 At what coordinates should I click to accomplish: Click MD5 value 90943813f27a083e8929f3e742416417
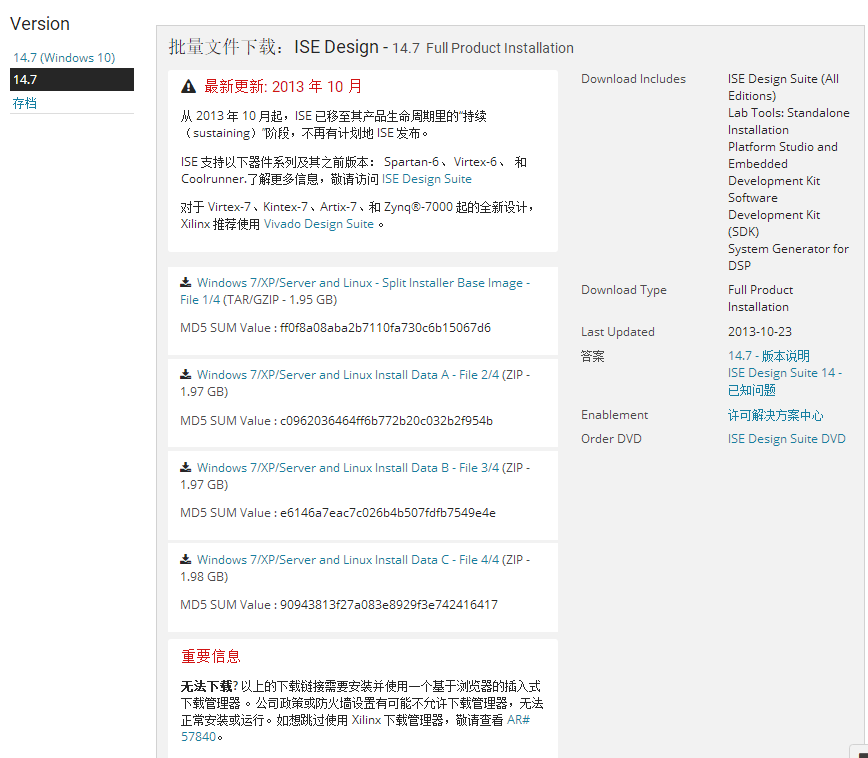coord(389,605)
